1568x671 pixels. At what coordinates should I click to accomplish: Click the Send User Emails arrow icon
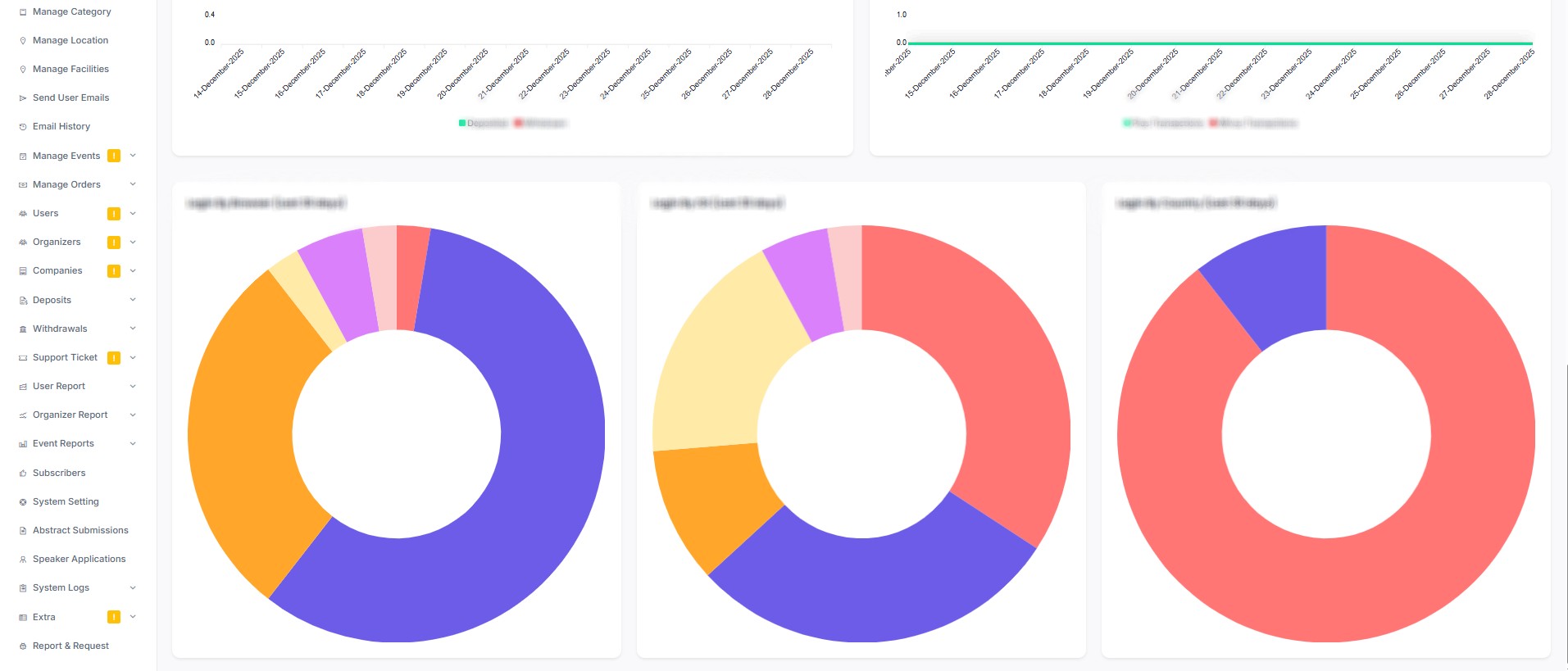click(23, 98)
